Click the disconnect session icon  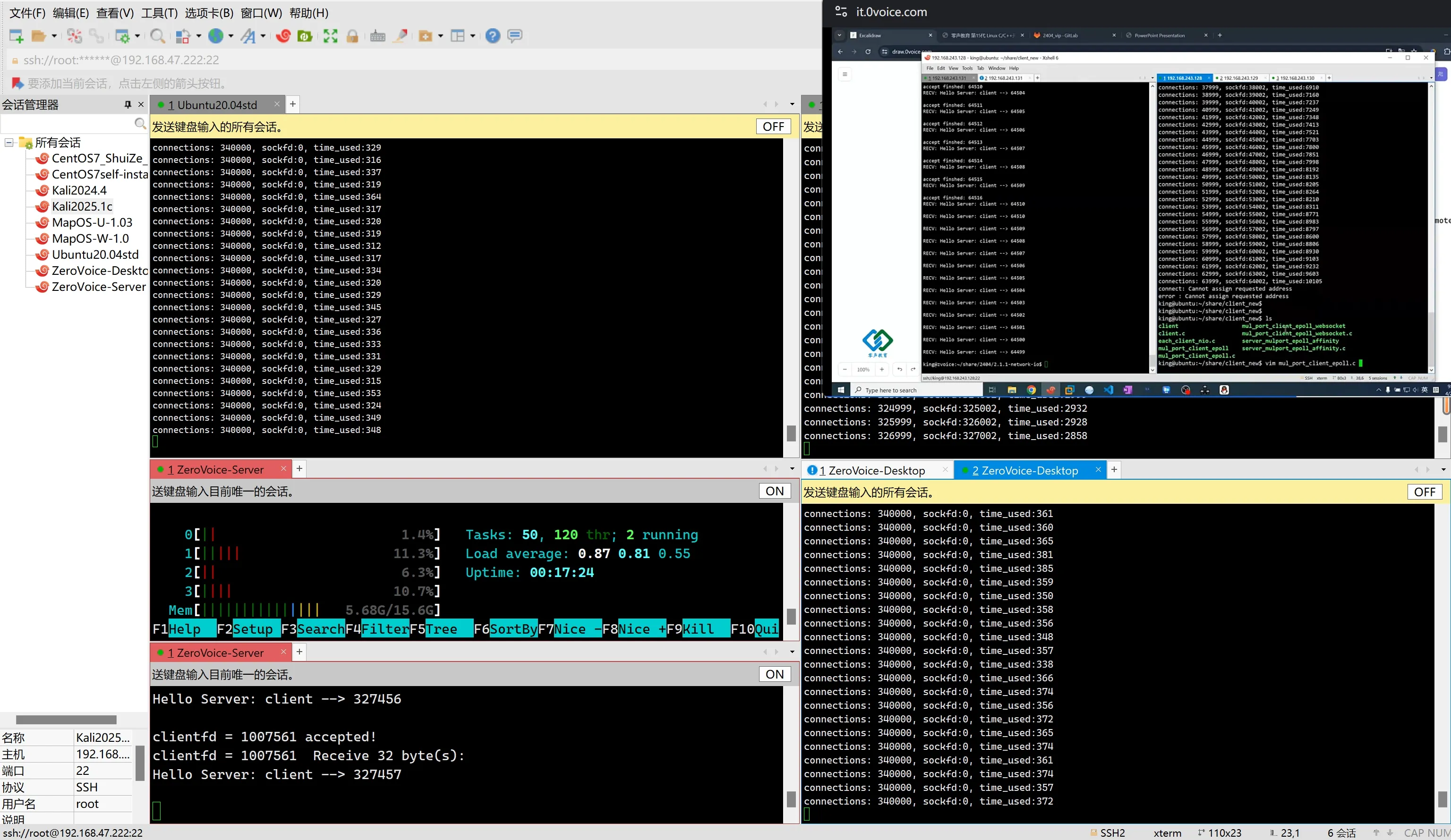[74, 36]
